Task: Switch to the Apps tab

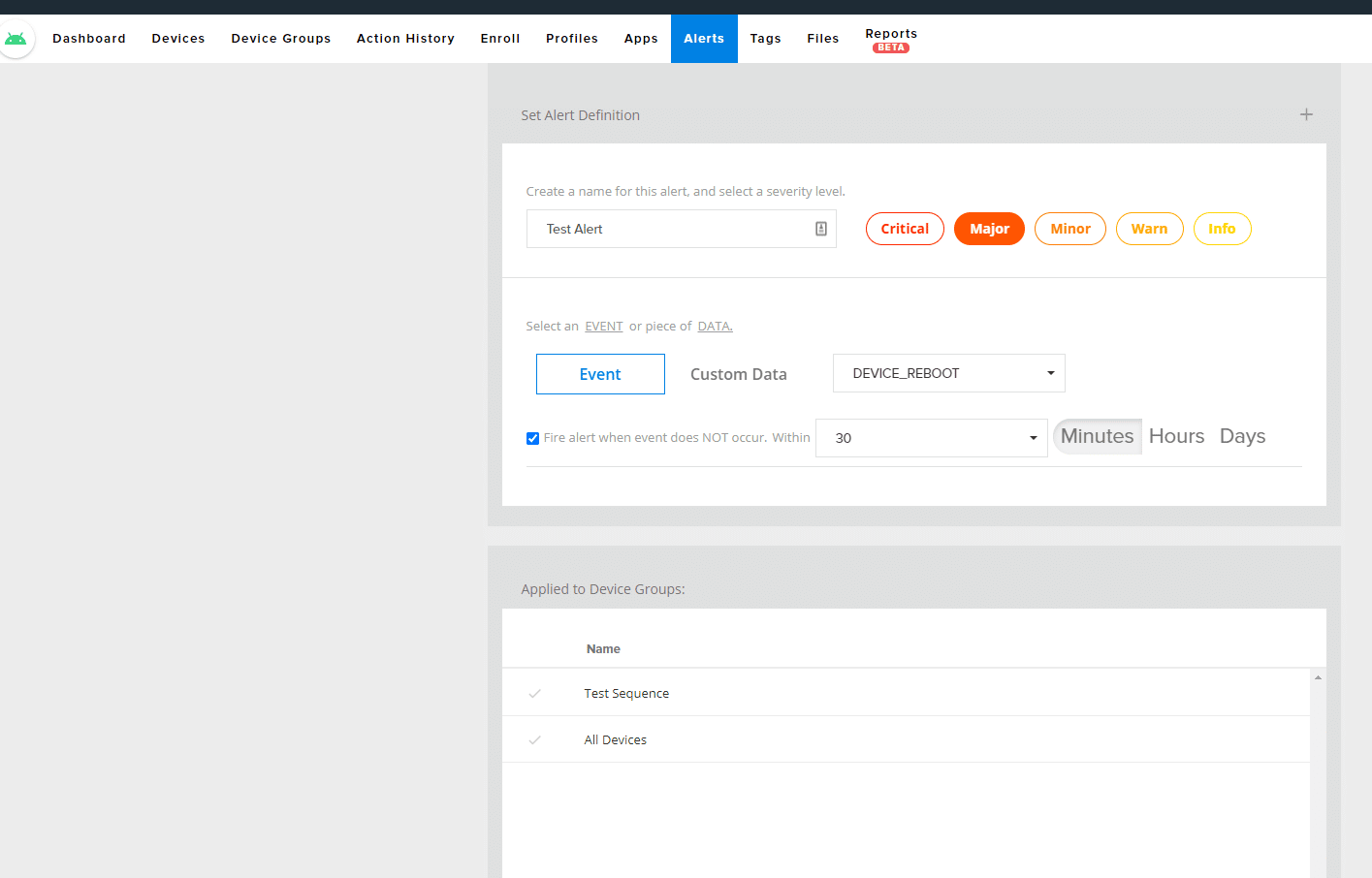Action: click(641, 39)
